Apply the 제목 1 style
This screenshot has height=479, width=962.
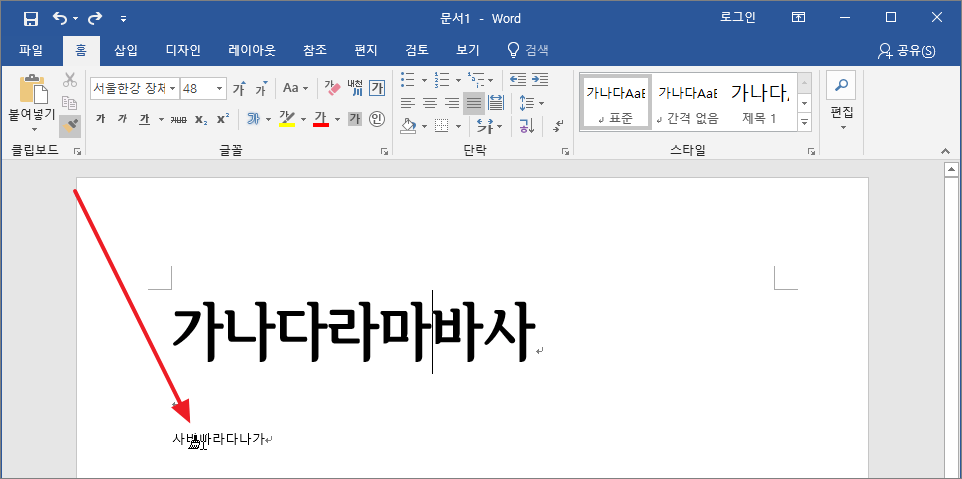pyautogui.click(x=760, y=101)
